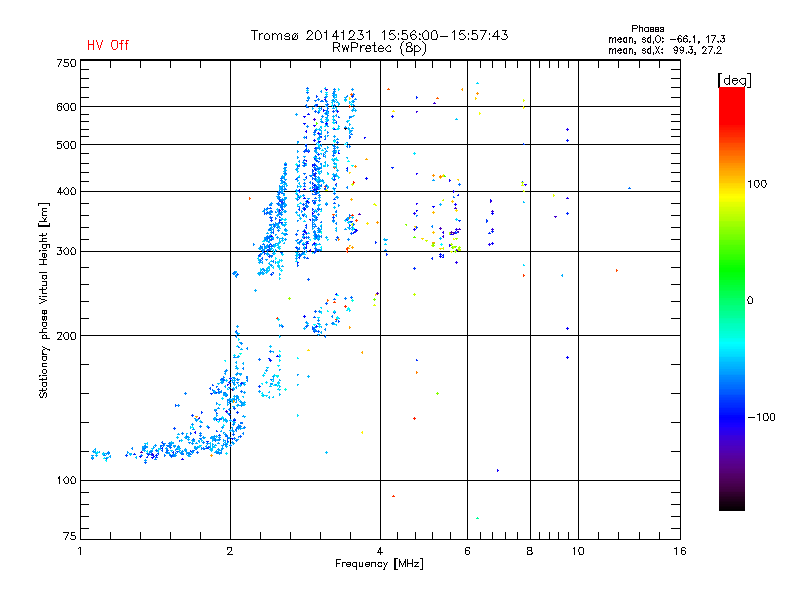Click the red HV Off label
This screenshot has height=600, width=800.
pyautogui.click(x=108, y=45)
